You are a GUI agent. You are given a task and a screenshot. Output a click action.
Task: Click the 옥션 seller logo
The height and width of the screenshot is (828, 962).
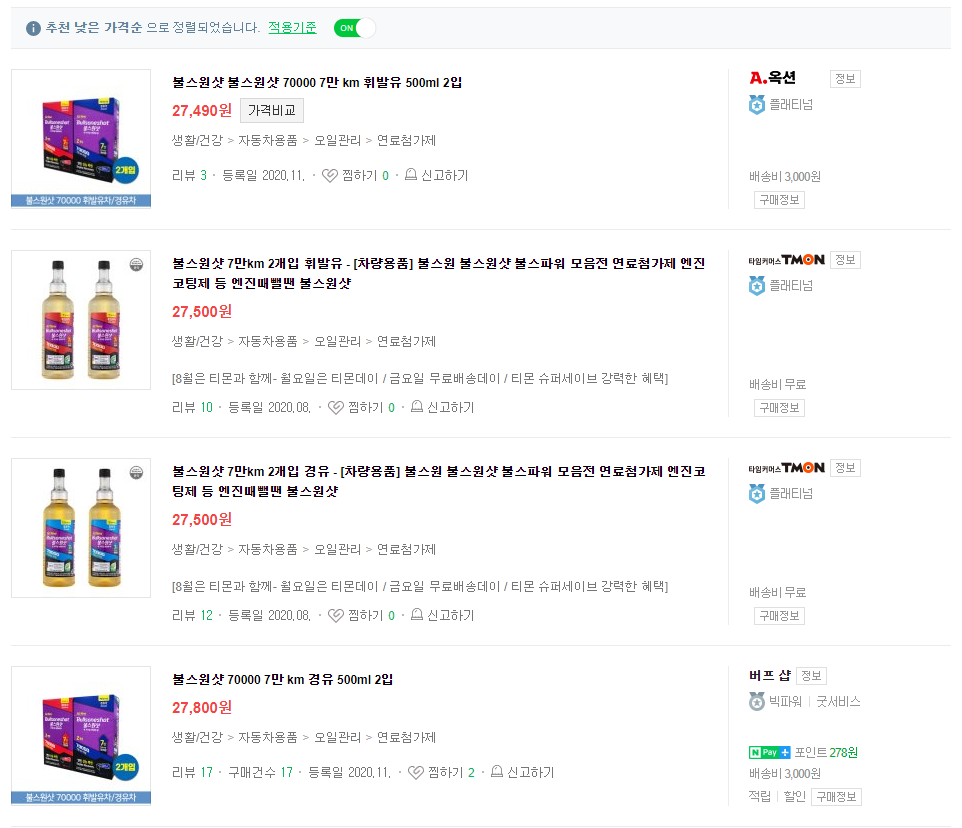772,77
